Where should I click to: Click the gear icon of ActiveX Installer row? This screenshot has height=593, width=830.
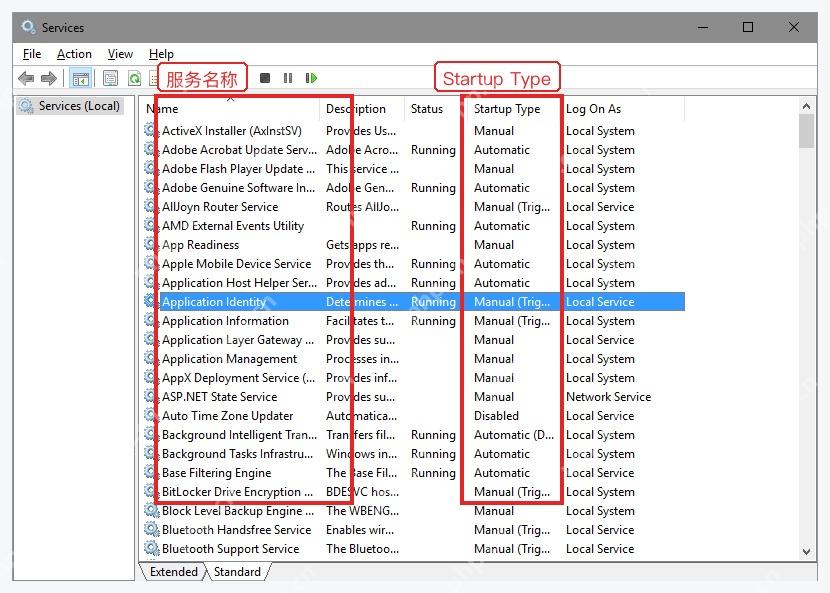click(150, 130)
